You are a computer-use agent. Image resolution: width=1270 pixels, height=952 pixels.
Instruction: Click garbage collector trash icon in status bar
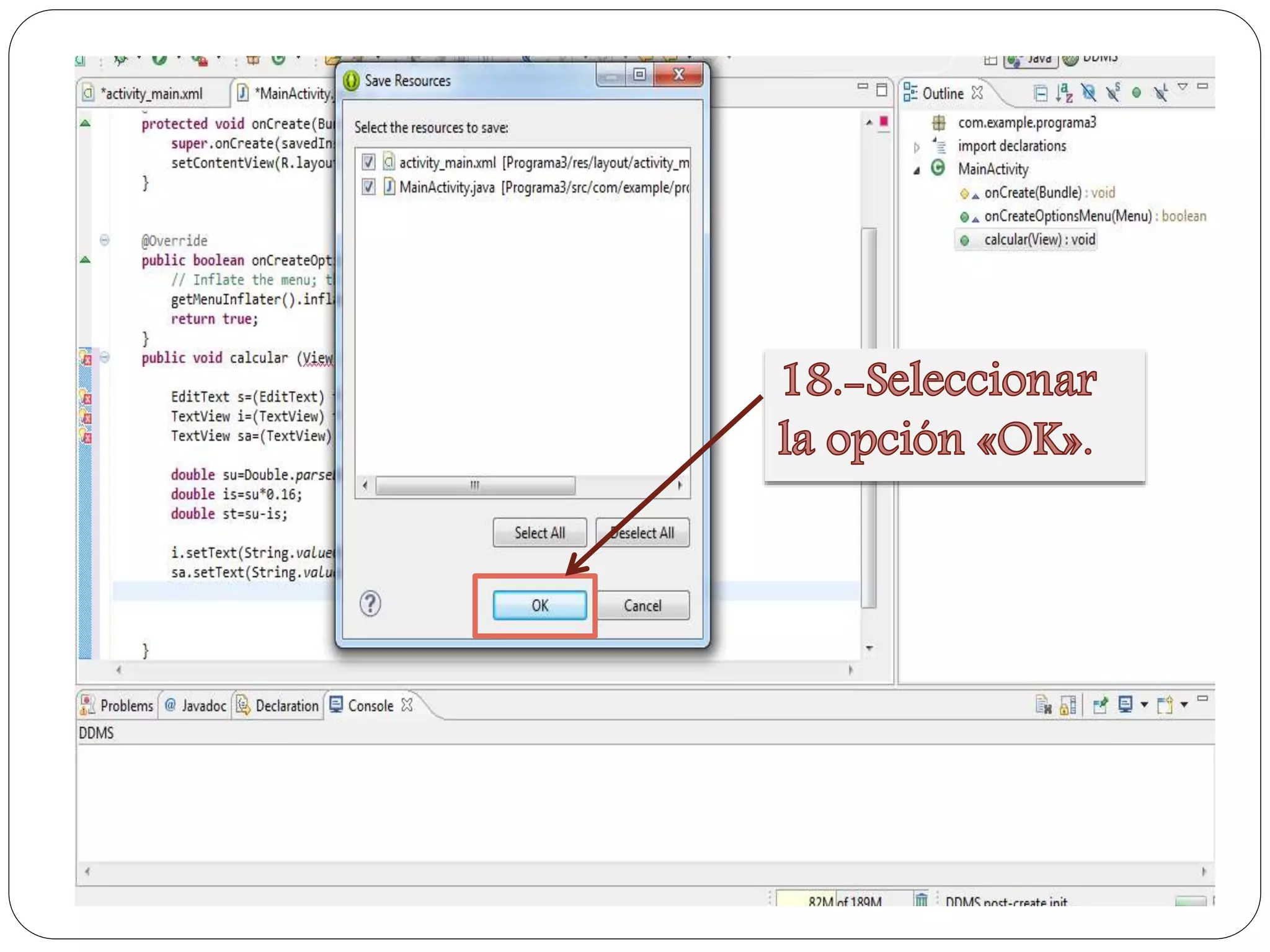click(921, 899)
